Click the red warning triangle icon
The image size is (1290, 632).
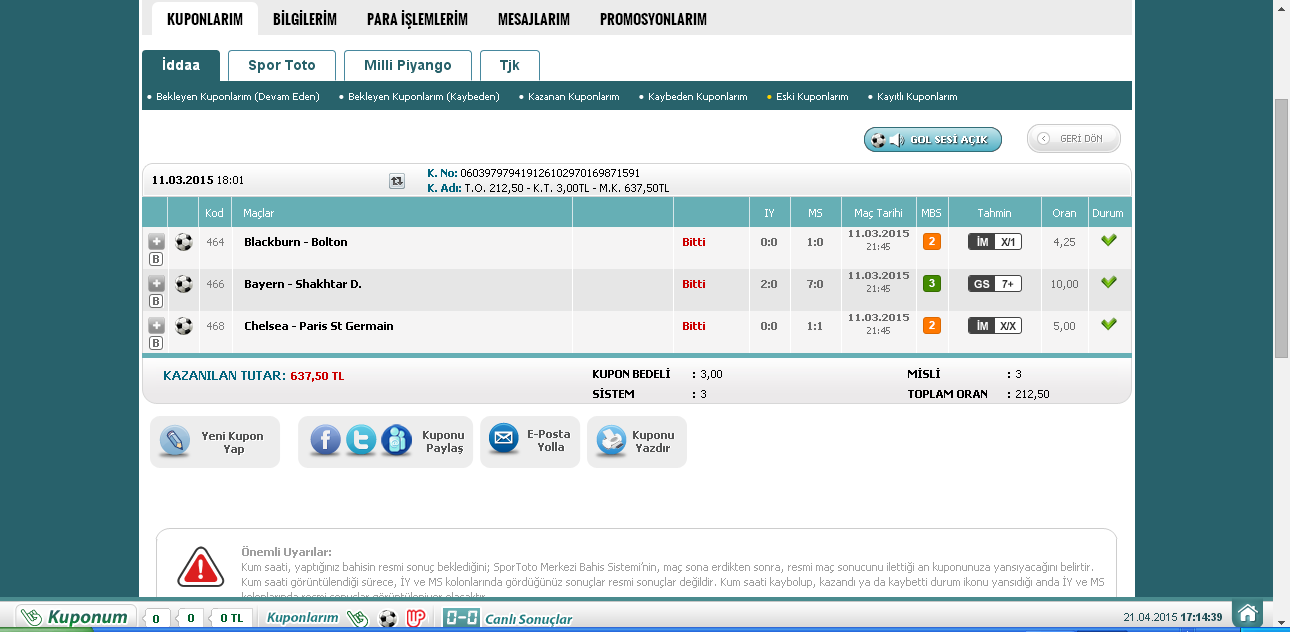point(201,566)
